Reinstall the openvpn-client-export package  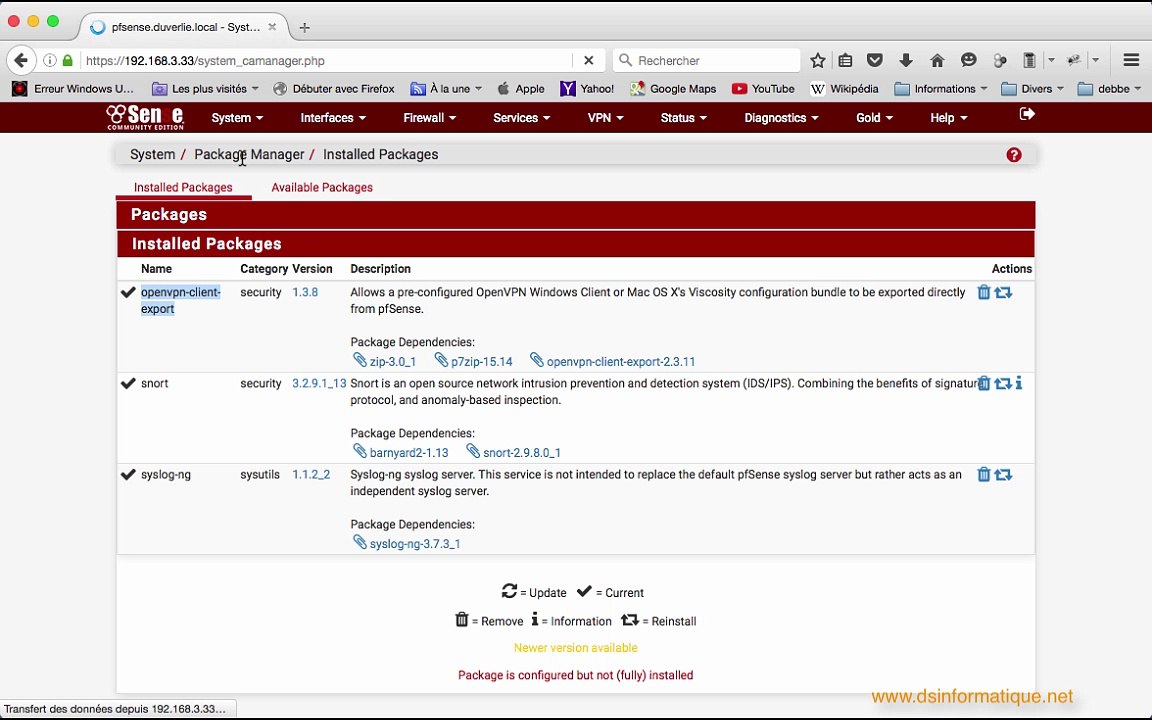pyautogui.click(x=1003, y=293)
